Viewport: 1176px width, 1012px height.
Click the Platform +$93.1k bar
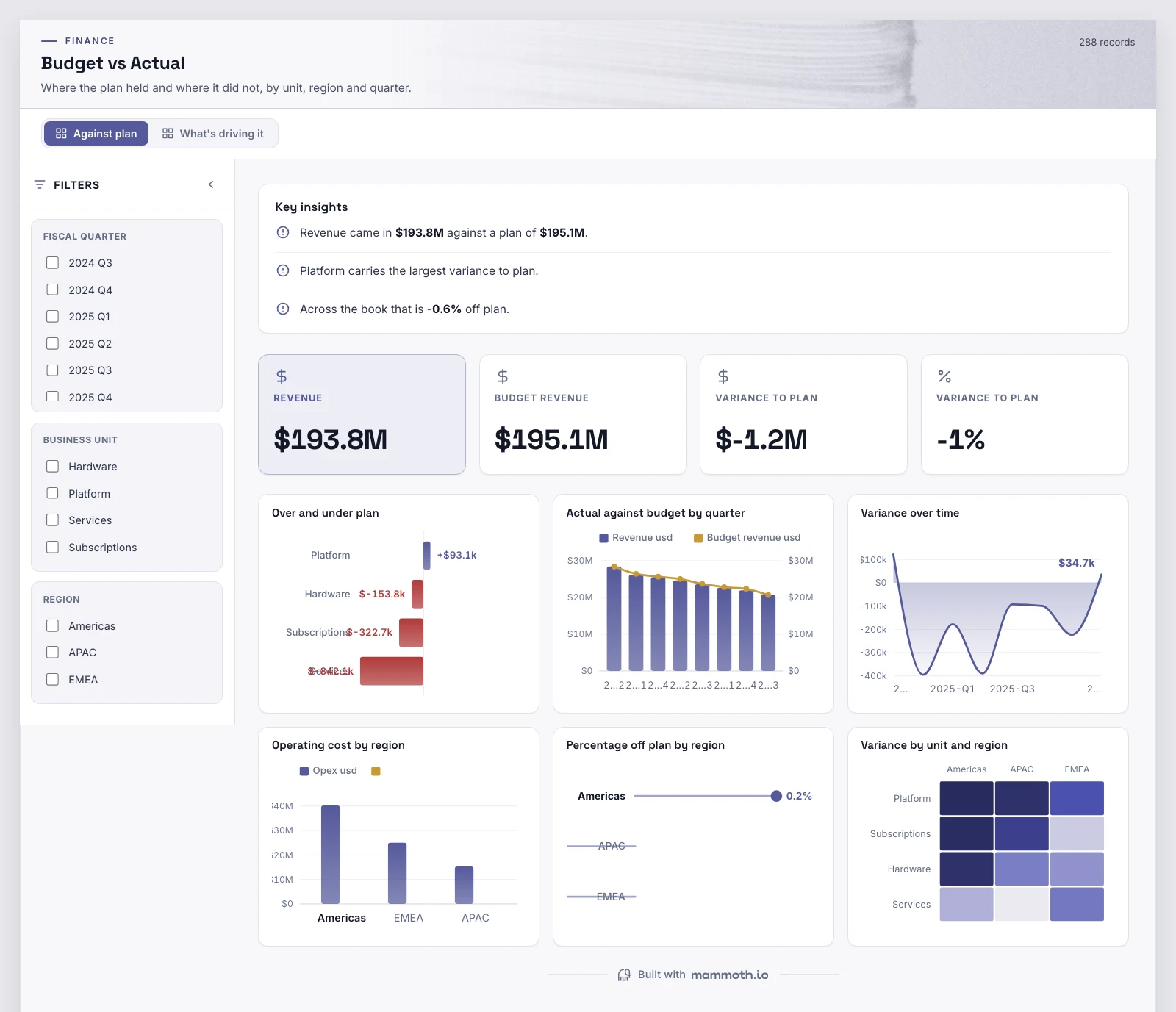[x=427, y=555]
